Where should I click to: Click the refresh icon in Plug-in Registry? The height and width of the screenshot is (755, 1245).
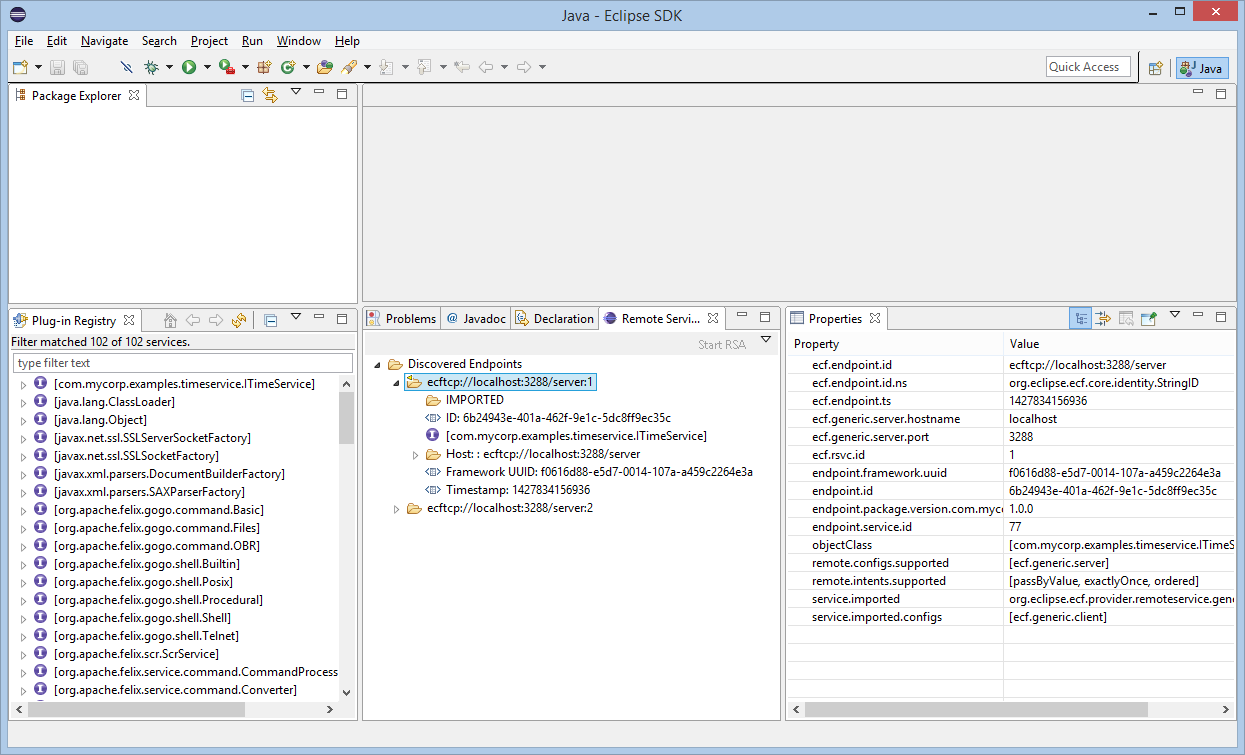(238, 320)
